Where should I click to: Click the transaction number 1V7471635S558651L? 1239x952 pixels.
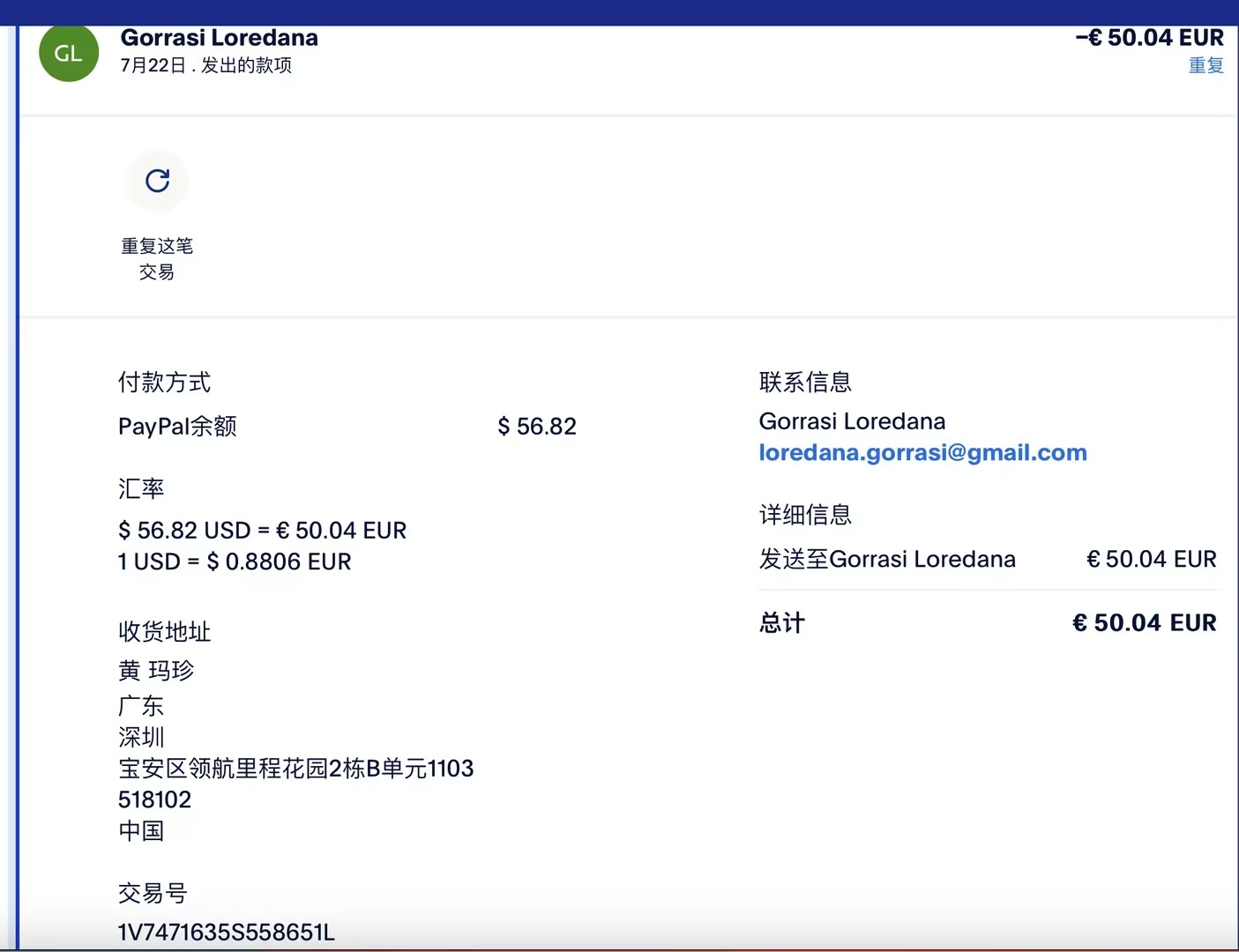[x=226, y=932]
